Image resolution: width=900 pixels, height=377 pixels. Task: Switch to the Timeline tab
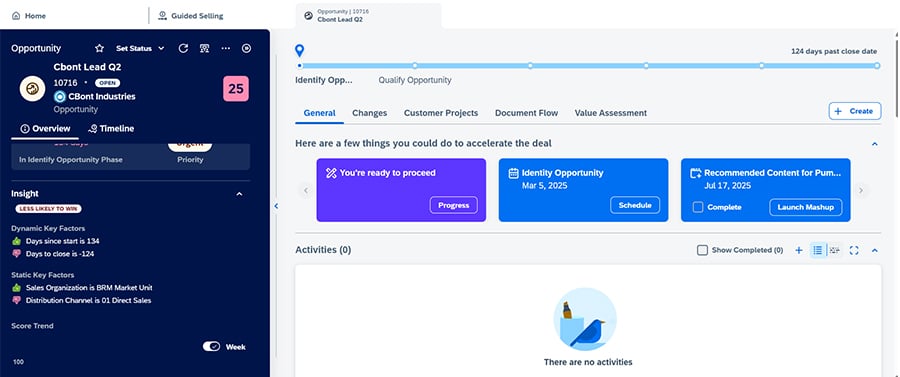pos(111,129)
